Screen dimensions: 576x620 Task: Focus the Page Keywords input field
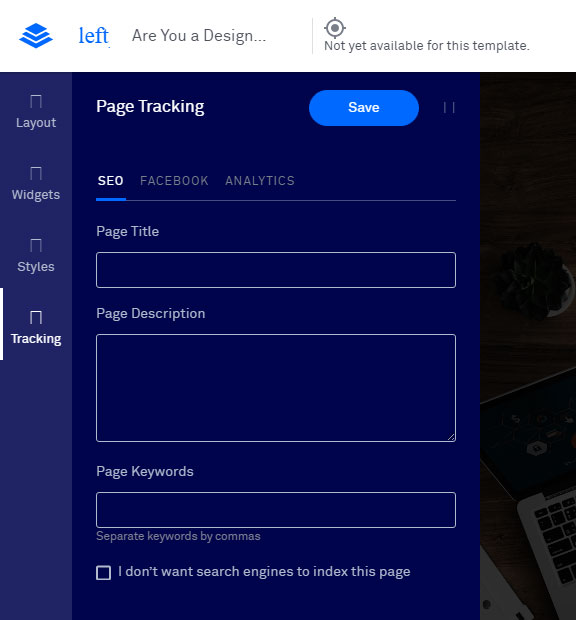pyautogui.click(x=276, y=510)
